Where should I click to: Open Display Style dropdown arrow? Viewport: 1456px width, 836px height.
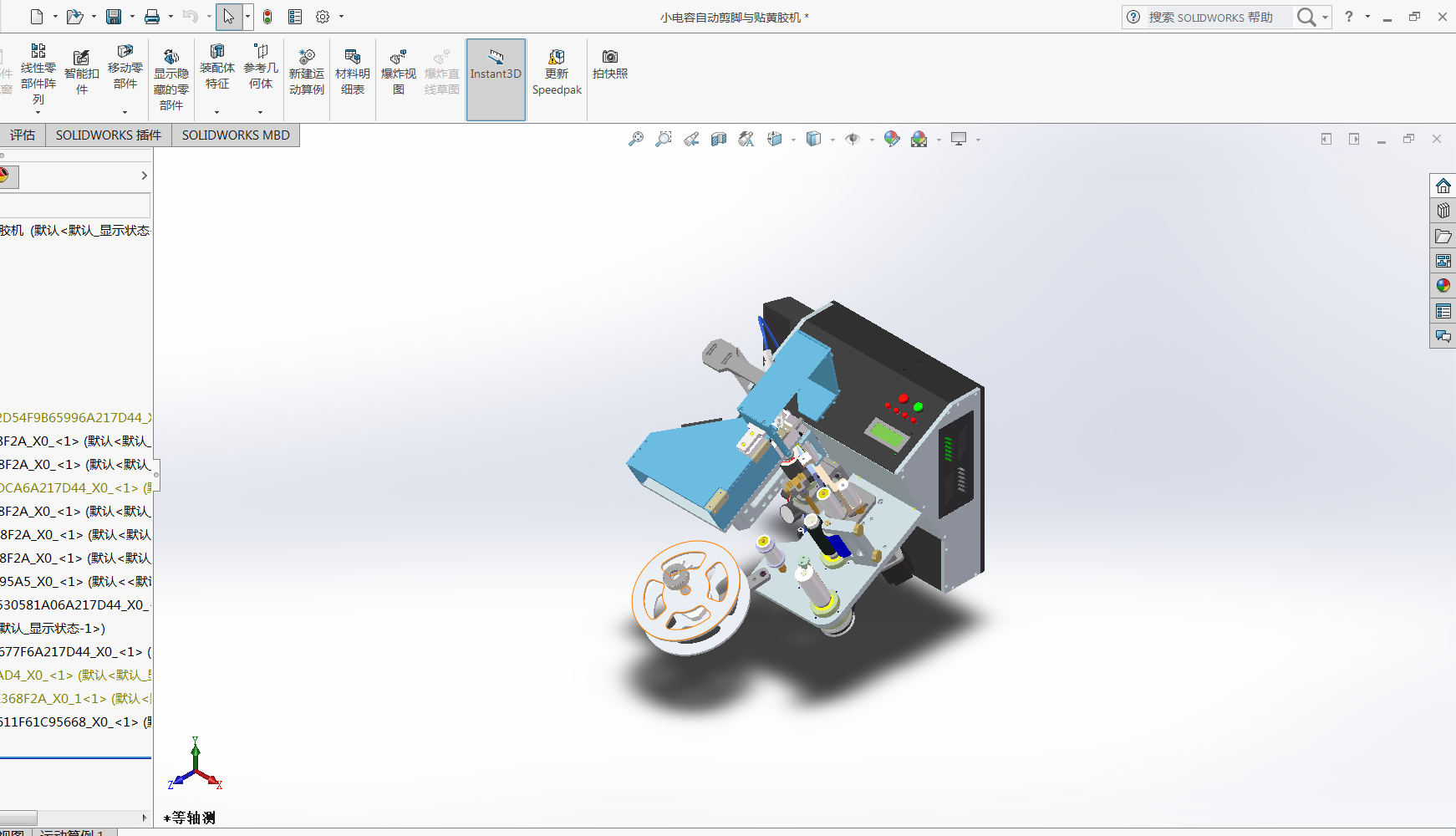tap(832, 140)
